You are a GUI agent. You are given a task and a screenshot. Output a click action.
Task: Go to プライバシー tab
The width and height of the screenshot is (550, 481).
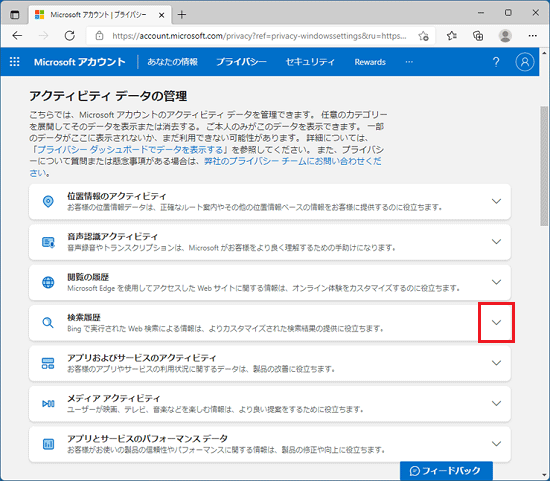[x=241, y=62]
